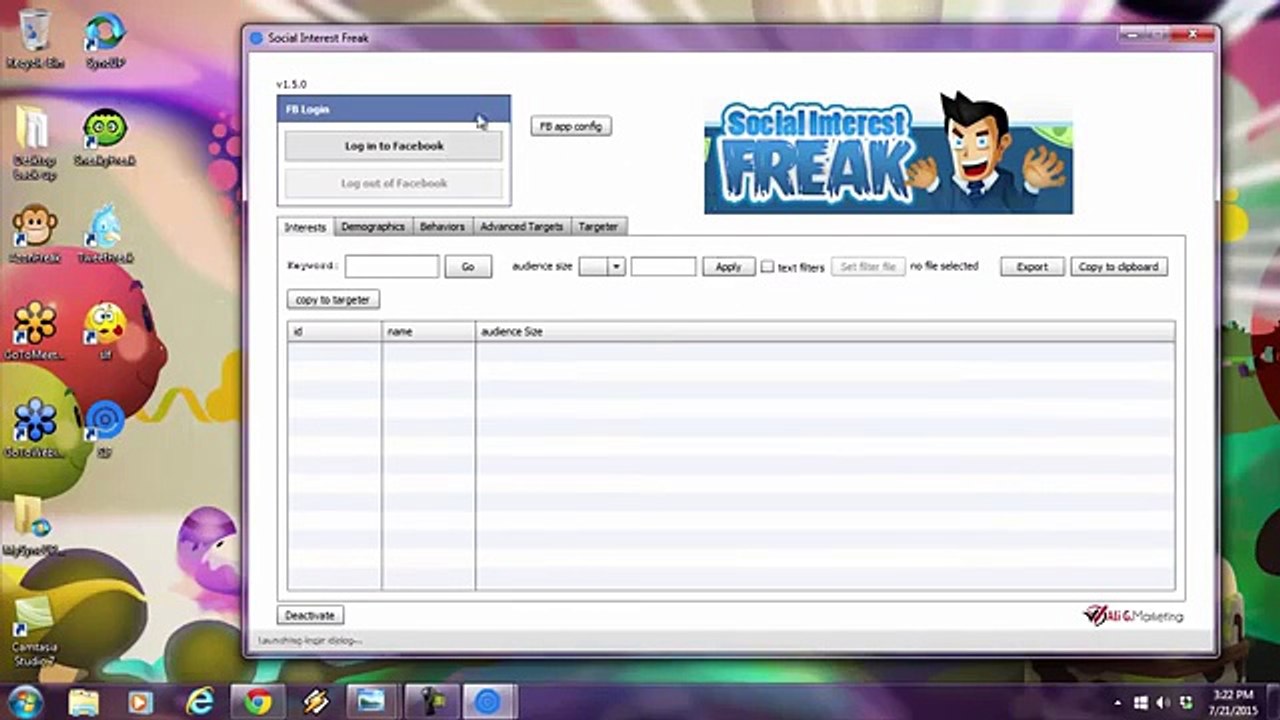This screenshot has width=1280, height=720.
Task: Click the Go button next to Keyword
Action: point(467,267)
